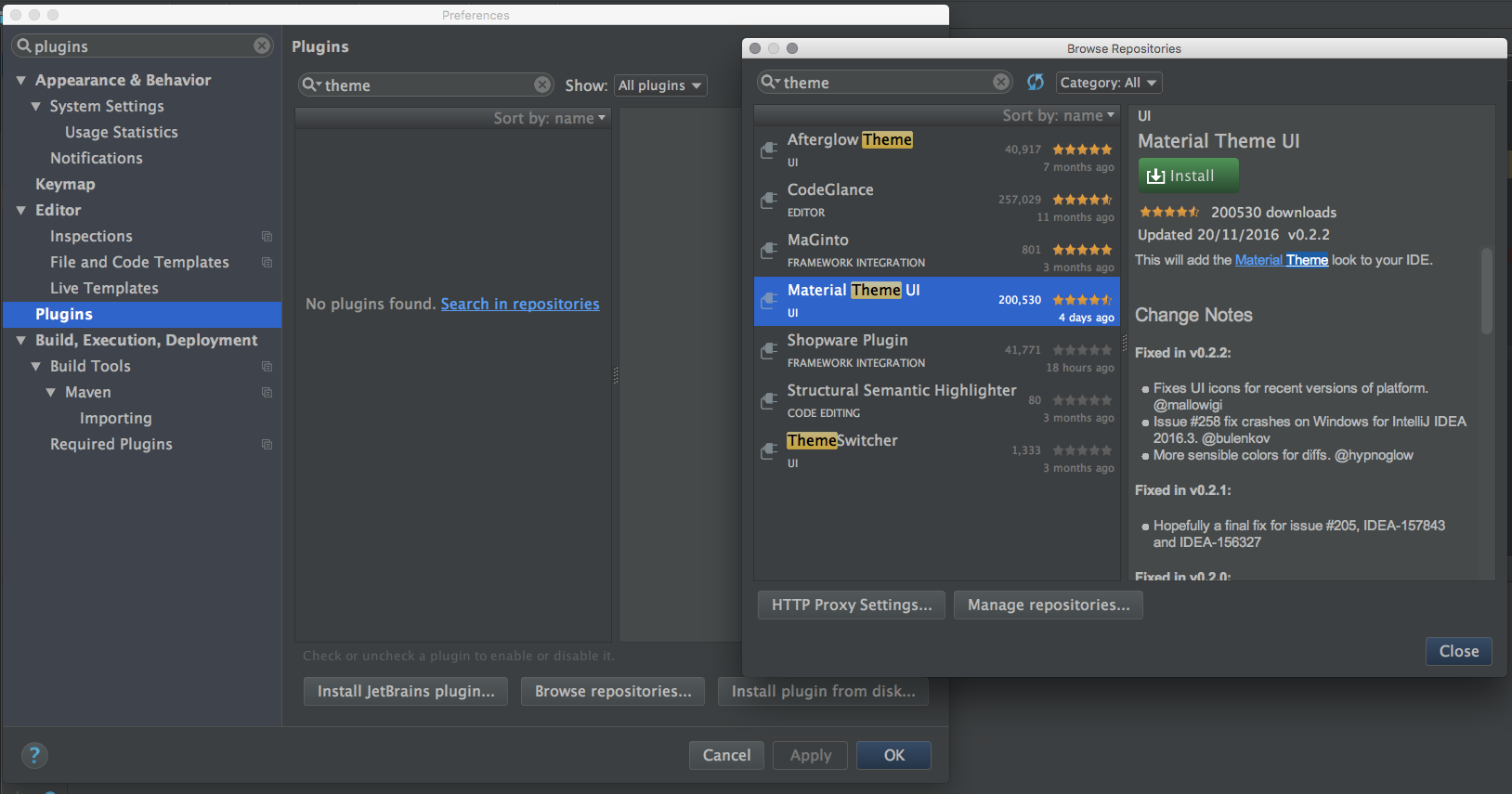Select Plugins in the settings tree
The height and width of the screenshot is (794, 1512).
(x=142, y=315)
